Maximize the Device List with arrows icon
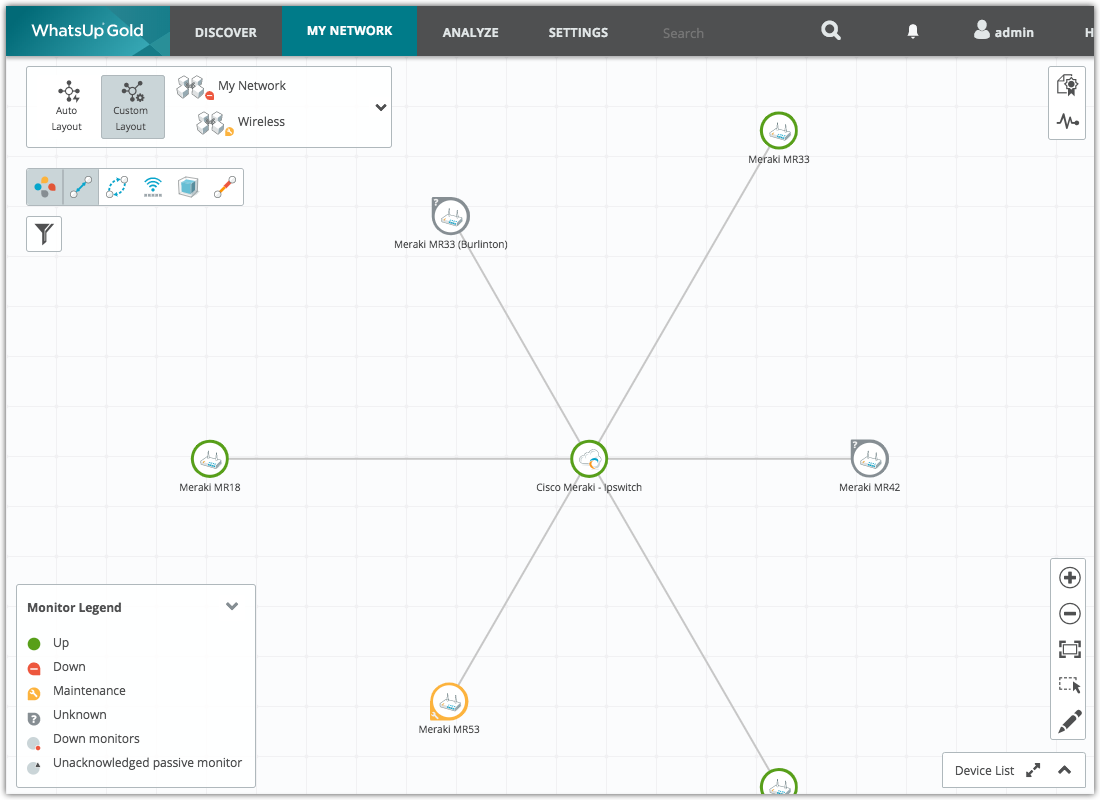 coord(1033,770)
